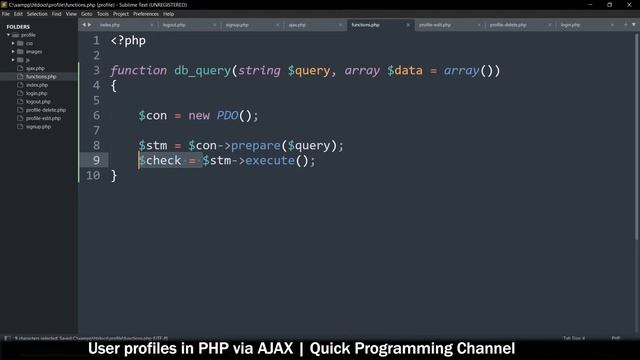Click the vertical editor scrollbar
The width and height of the screenshot is (640, 360).
pos(637,137)
